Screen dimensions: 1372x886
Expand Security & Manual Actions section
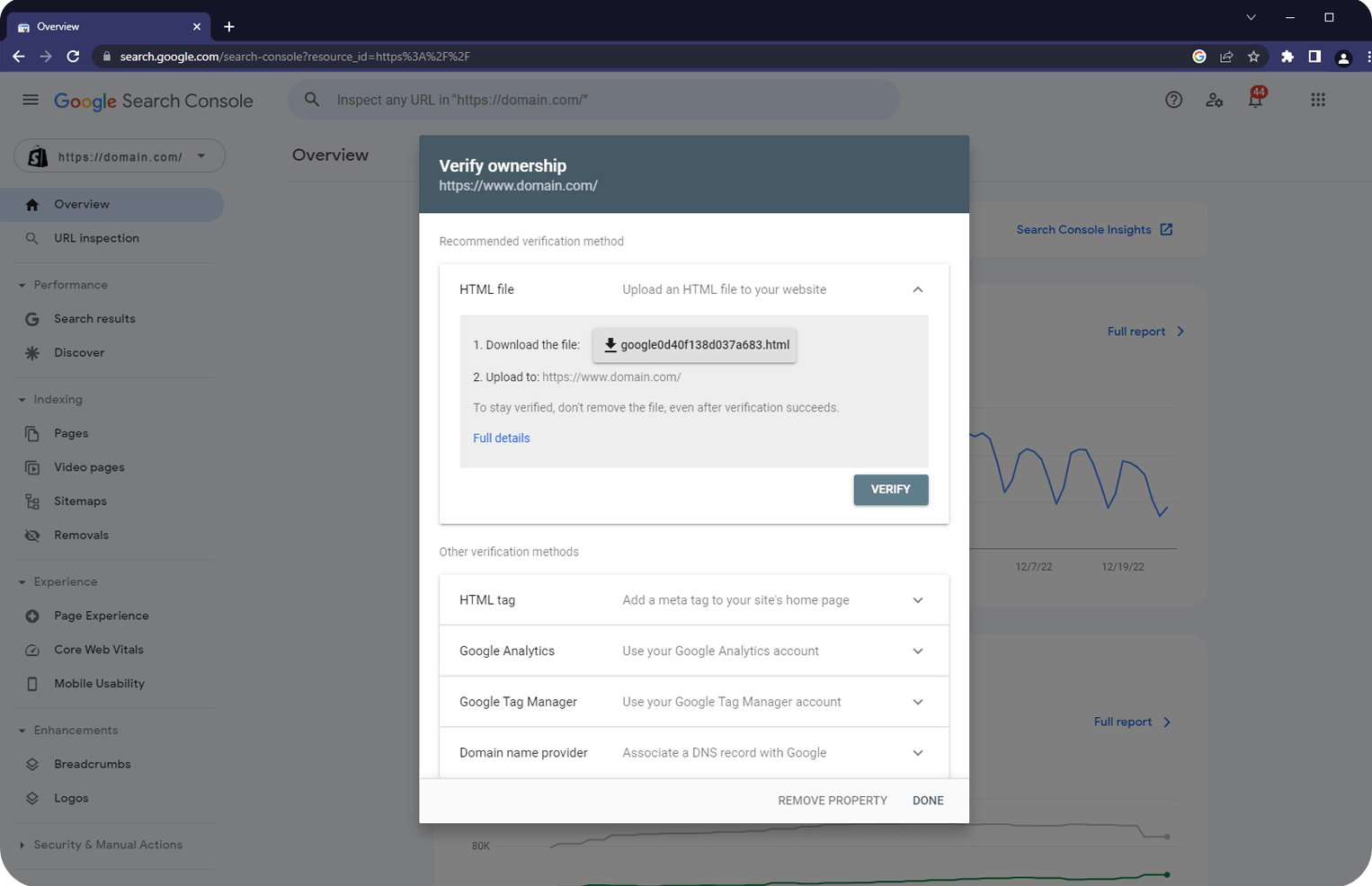tap(22, 845)
